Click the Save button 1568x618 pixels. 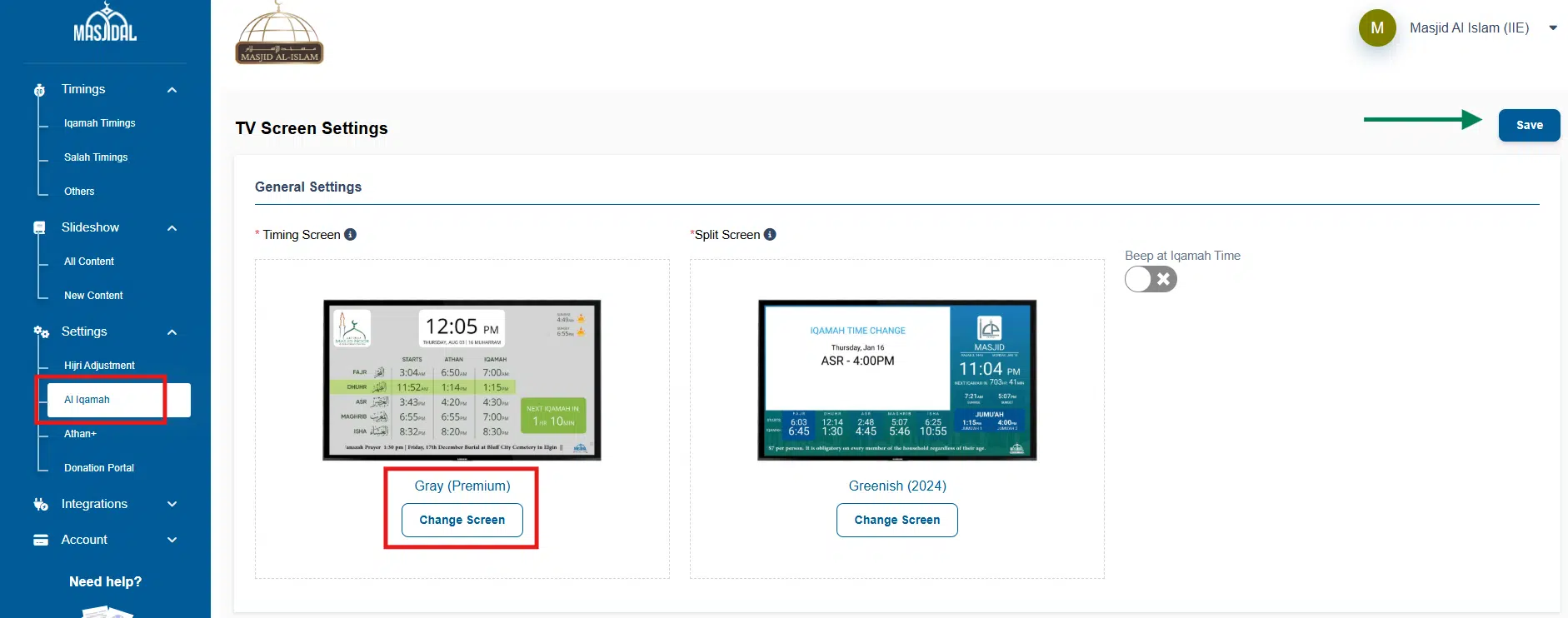(x=1529, y=125)
